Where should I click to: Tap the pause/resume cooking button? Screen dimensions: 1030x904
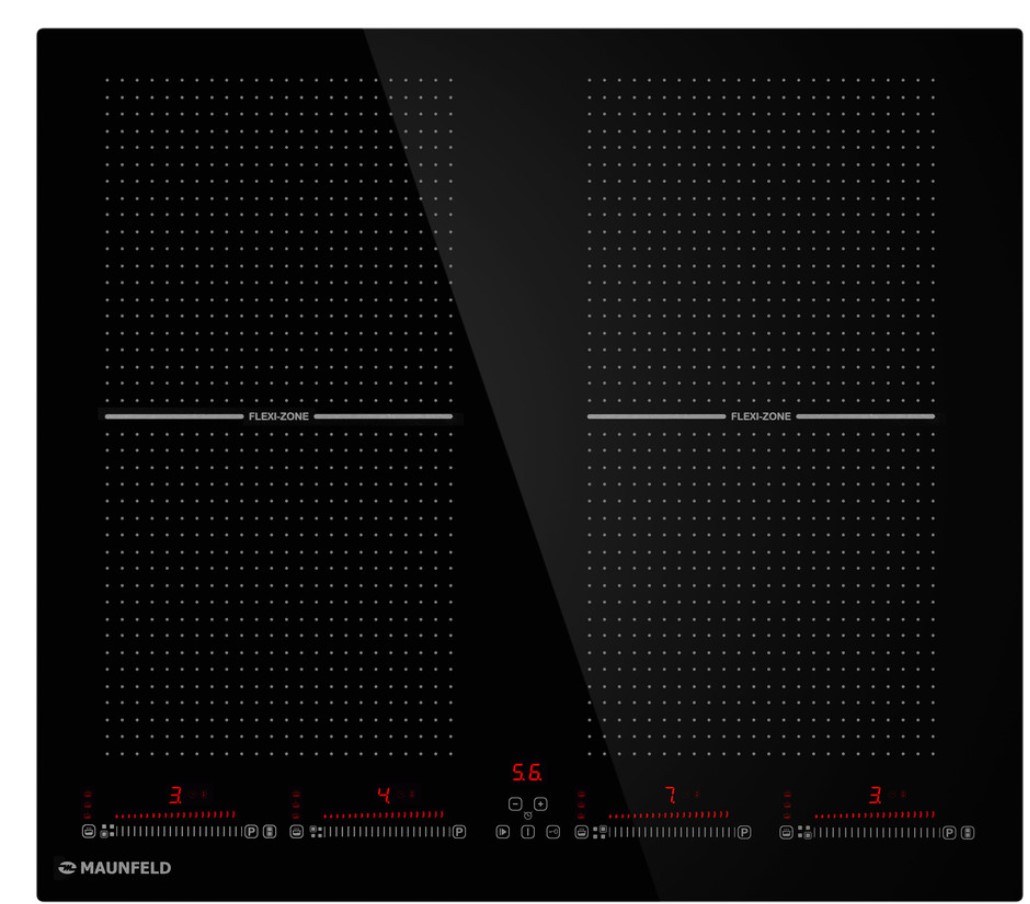pos(503,831)
